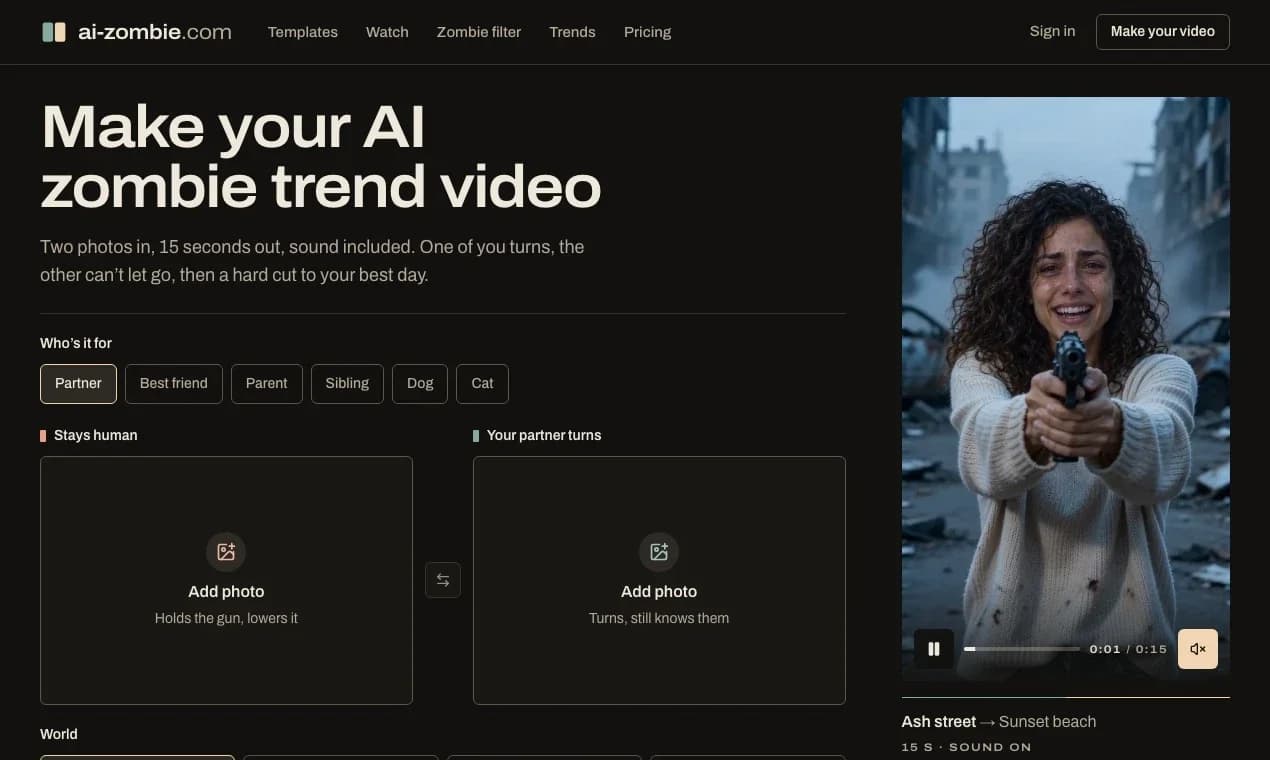Unmute the preview video sound
Viewport: 1270px width, 760px height.
click(x=1198, y=649)
